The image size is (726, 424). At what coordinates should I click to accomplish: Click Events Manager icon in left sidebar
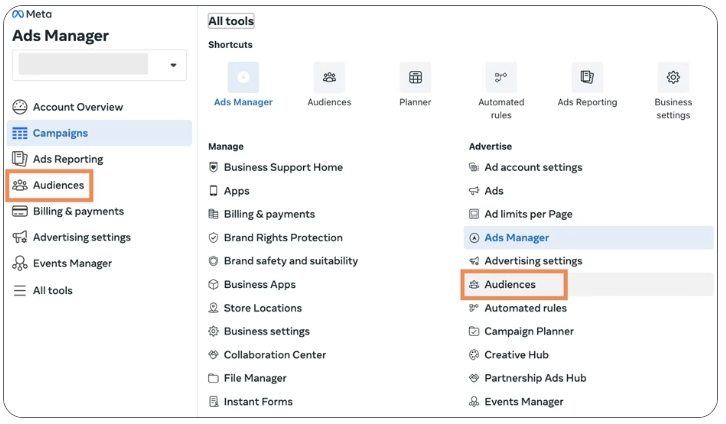tap(19, 263)
